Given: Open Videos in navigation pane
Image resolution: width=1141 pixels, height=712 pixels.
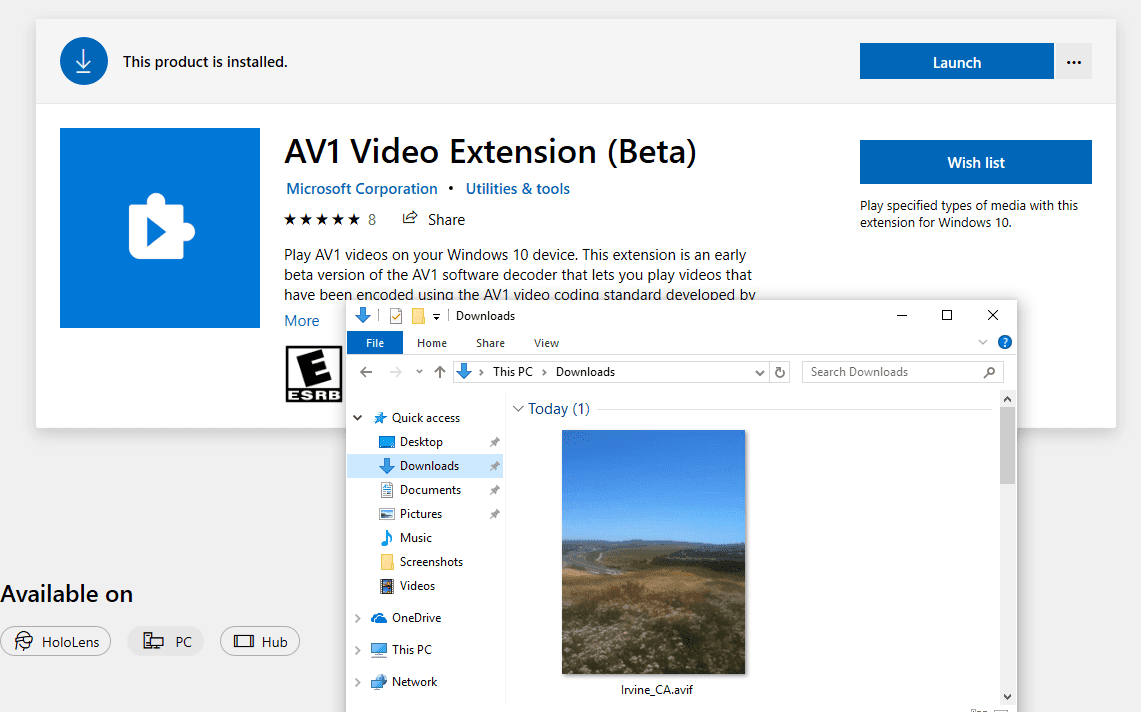Looking at the screenshot, I should click(417, 585).
